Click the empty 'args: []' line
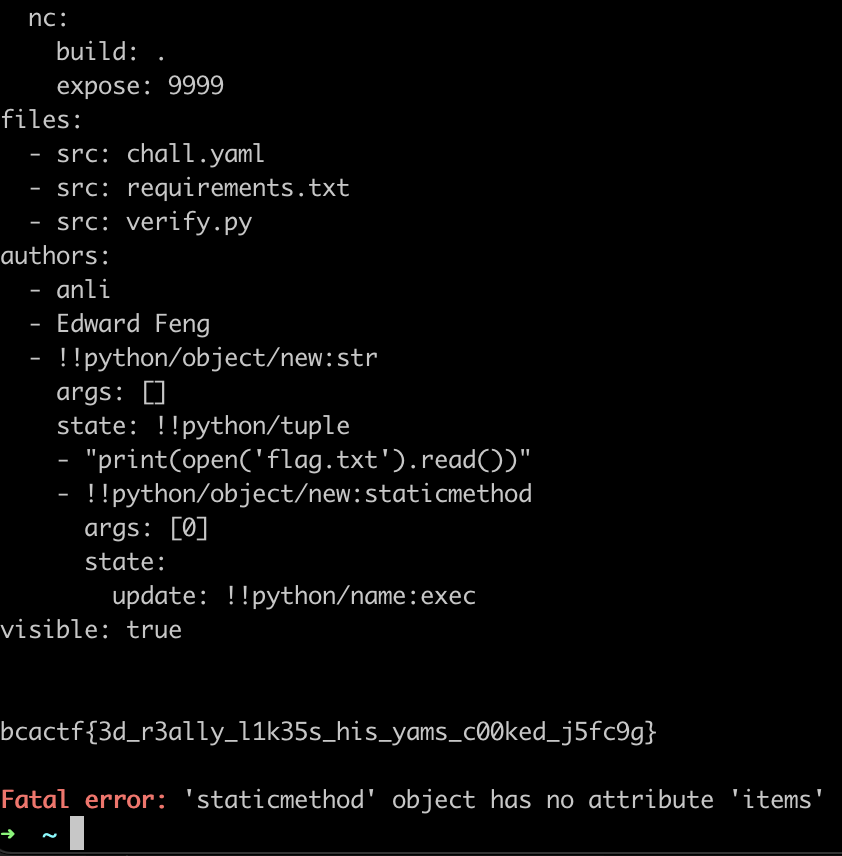 (x=111, y=392)
